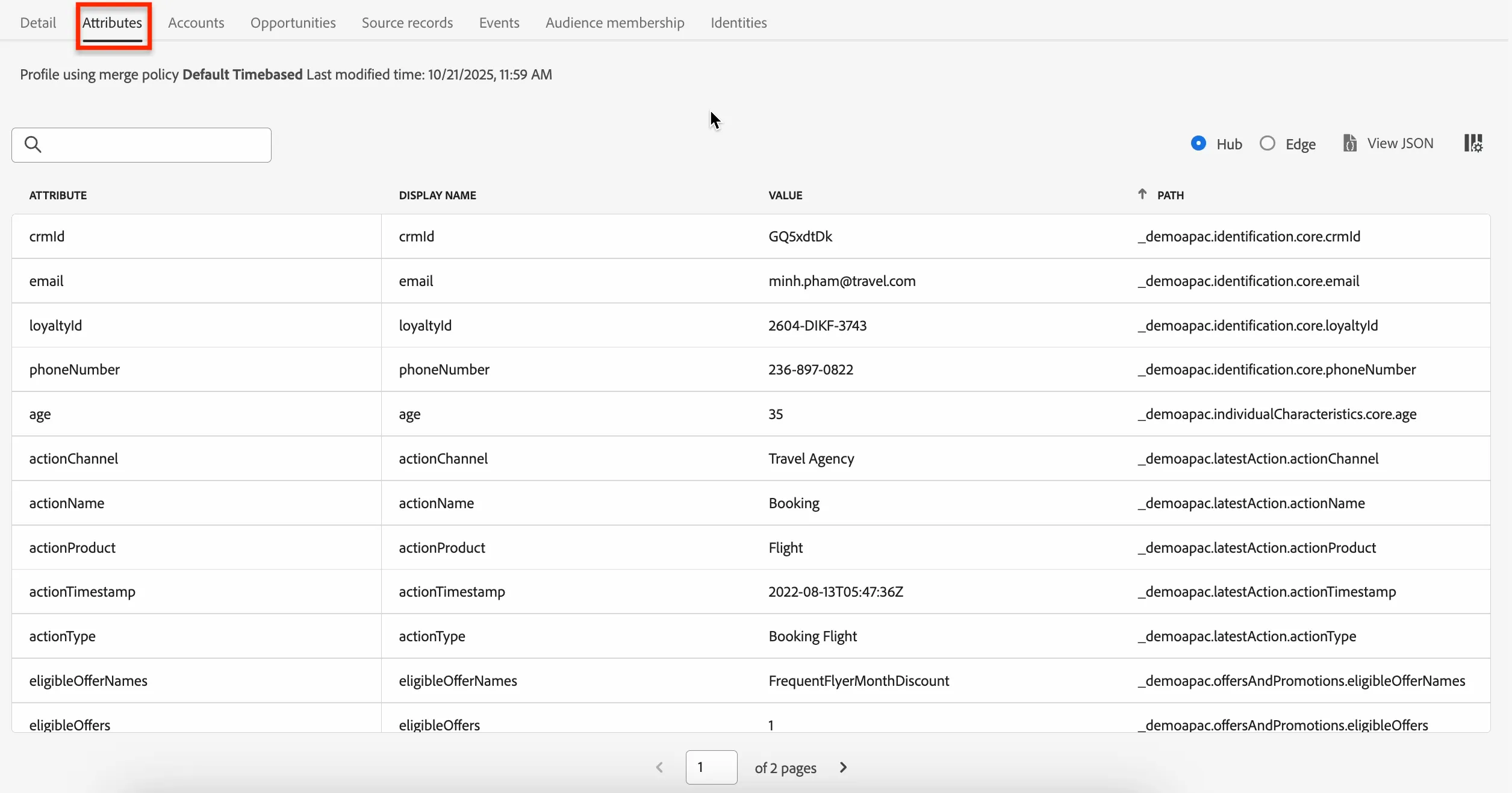Click the View JSON button label
Viewport: 1512px width, 793px height.
click(x=1400, y=143)
